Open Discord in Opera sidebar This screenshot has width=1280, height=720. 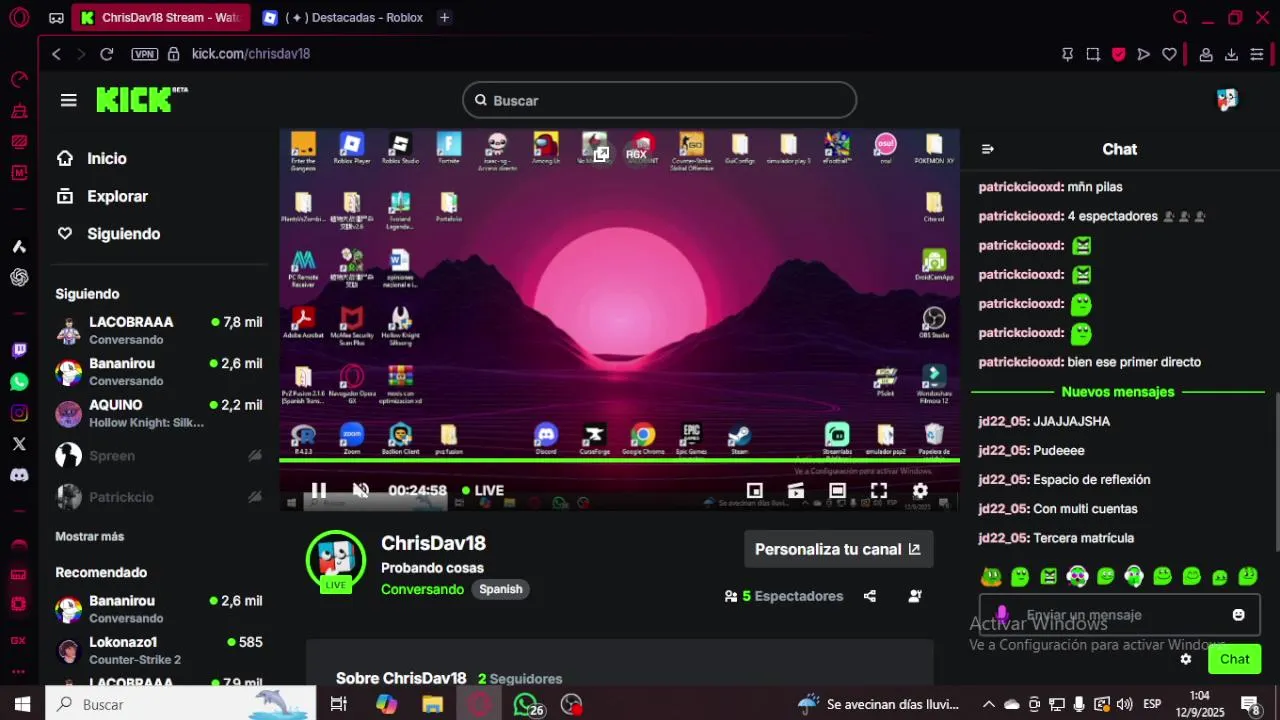(x=19, y=475)
